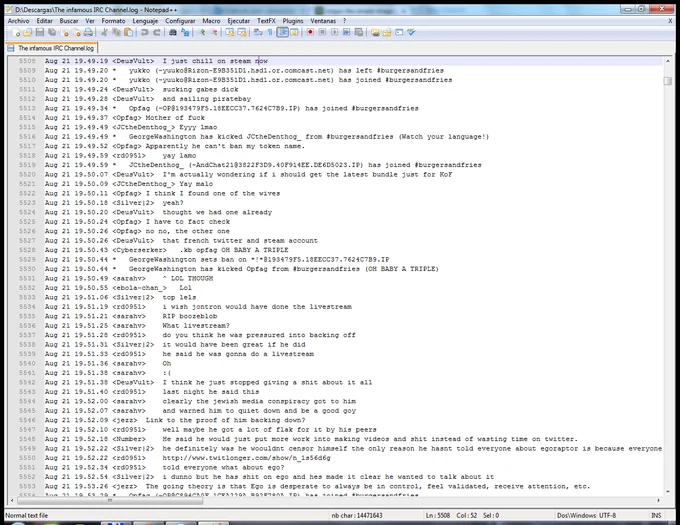
Task: Open the Macro menu
Action: 211,21
